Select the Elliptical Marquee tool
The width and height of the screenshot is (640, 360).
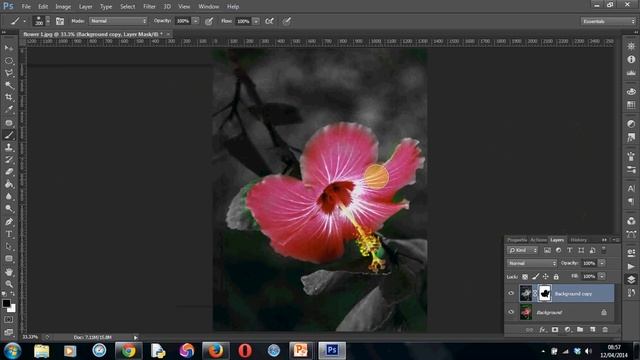pos(9,61)
